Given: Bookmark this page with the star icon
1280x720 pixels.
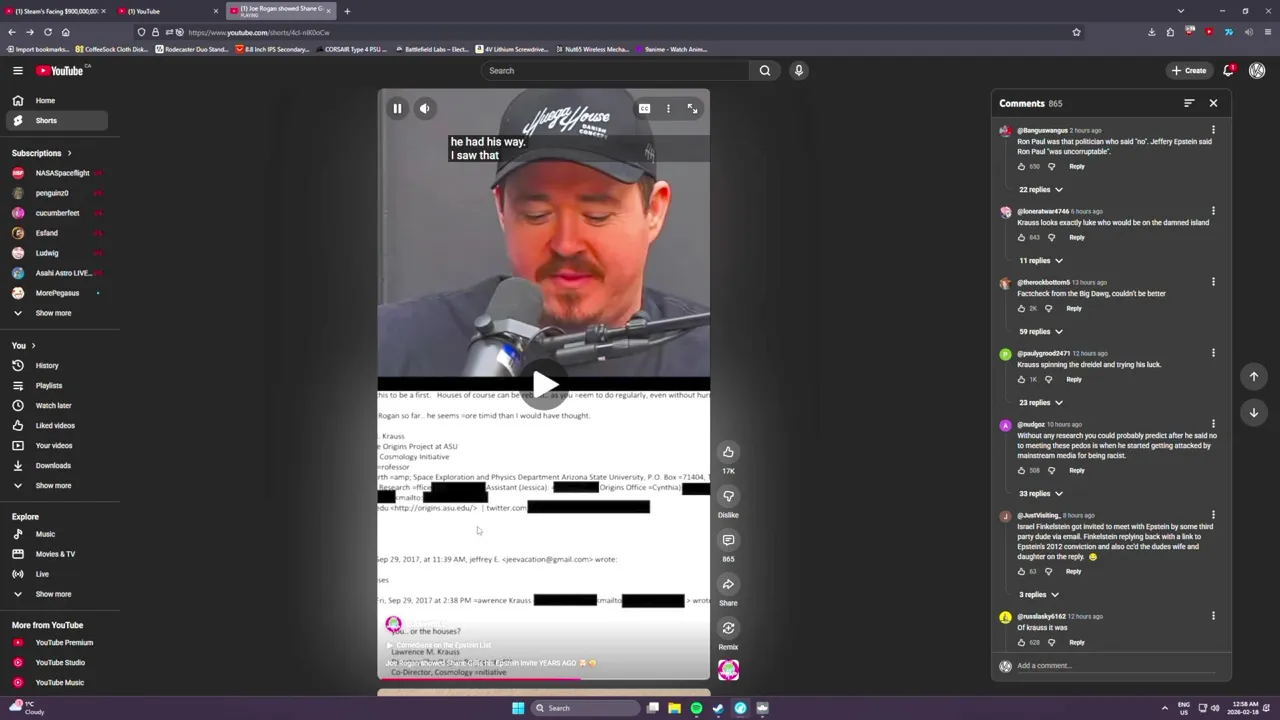Looking at the screenshot, I should click(x=1076, y=32).
